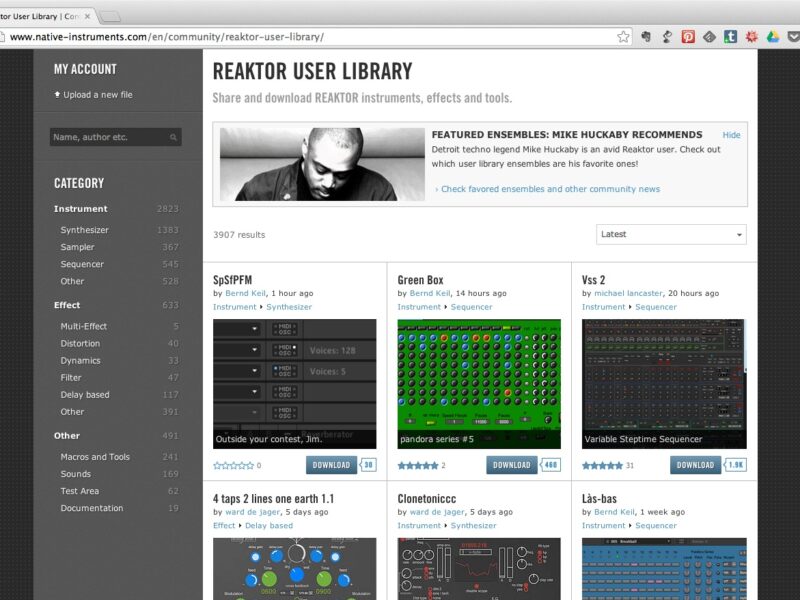The width and height of the screenshot is (800, 600).
Task: Click the Name, author search field
Action: 108,137
